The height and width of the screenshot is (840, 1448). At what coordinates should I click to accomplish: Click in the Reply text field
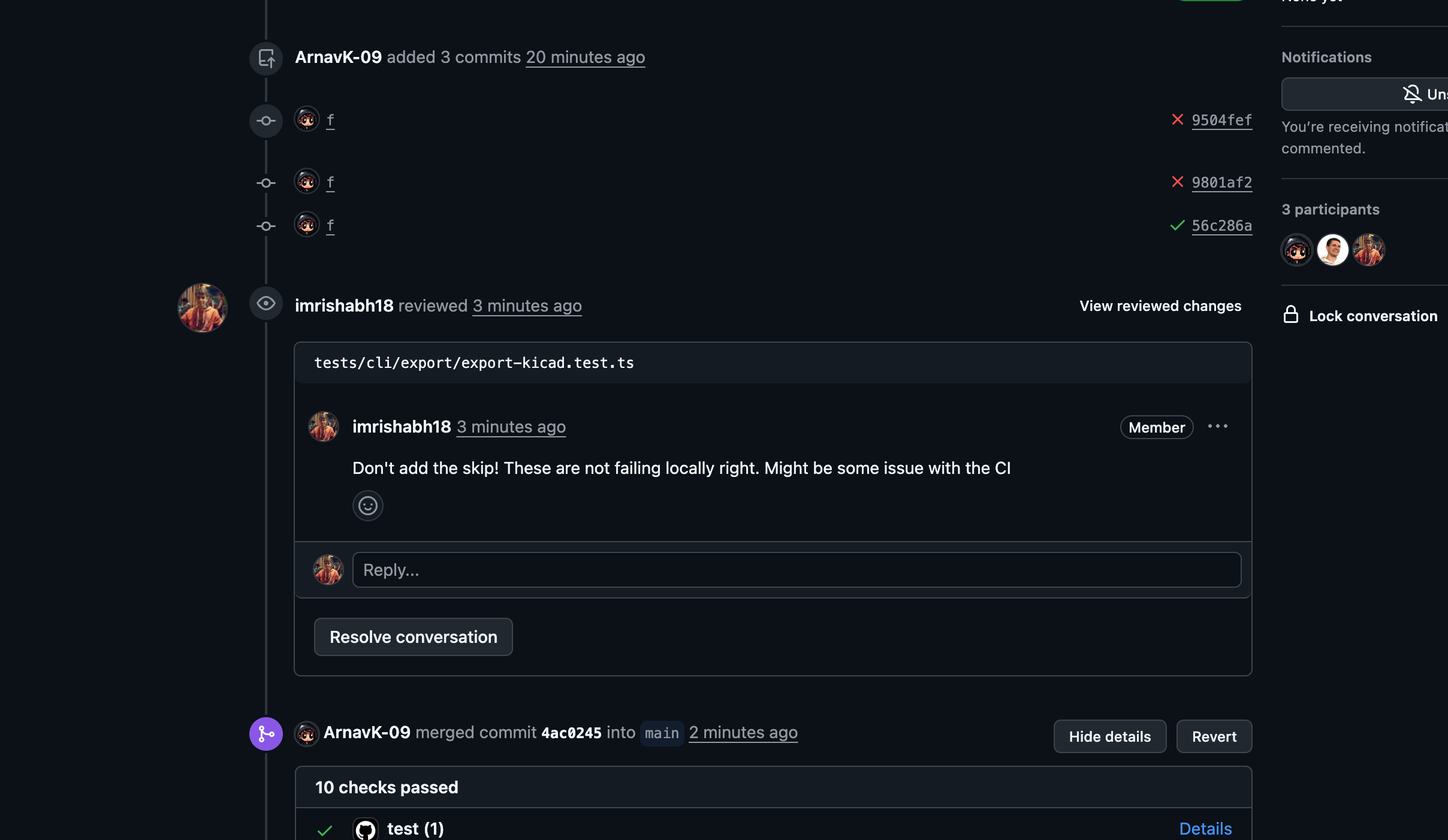pos(796,570)
